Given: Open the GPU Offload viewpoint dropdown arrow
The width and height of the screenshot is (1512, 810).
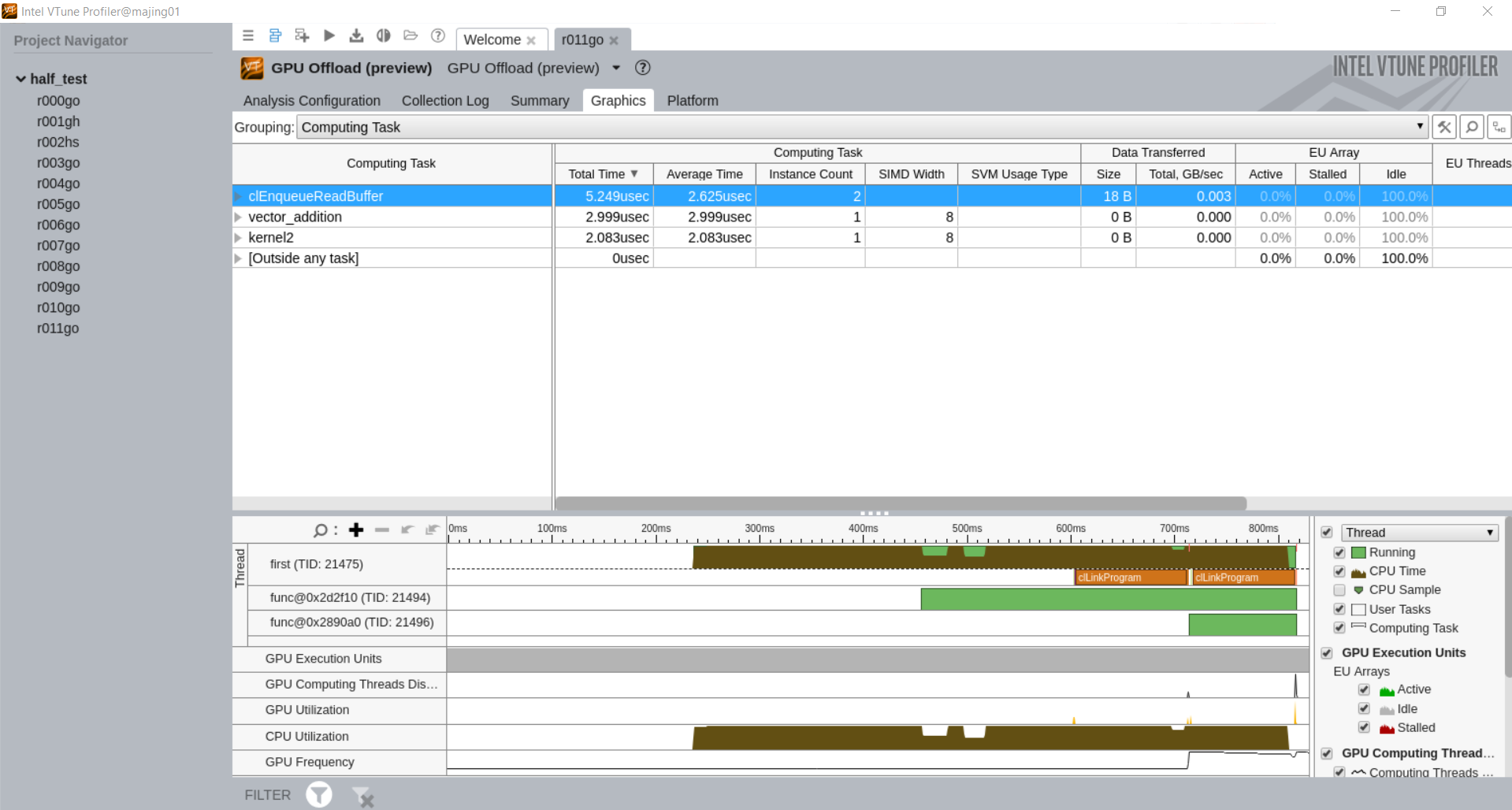Looking at the screenshot, I should coord(616,68).
